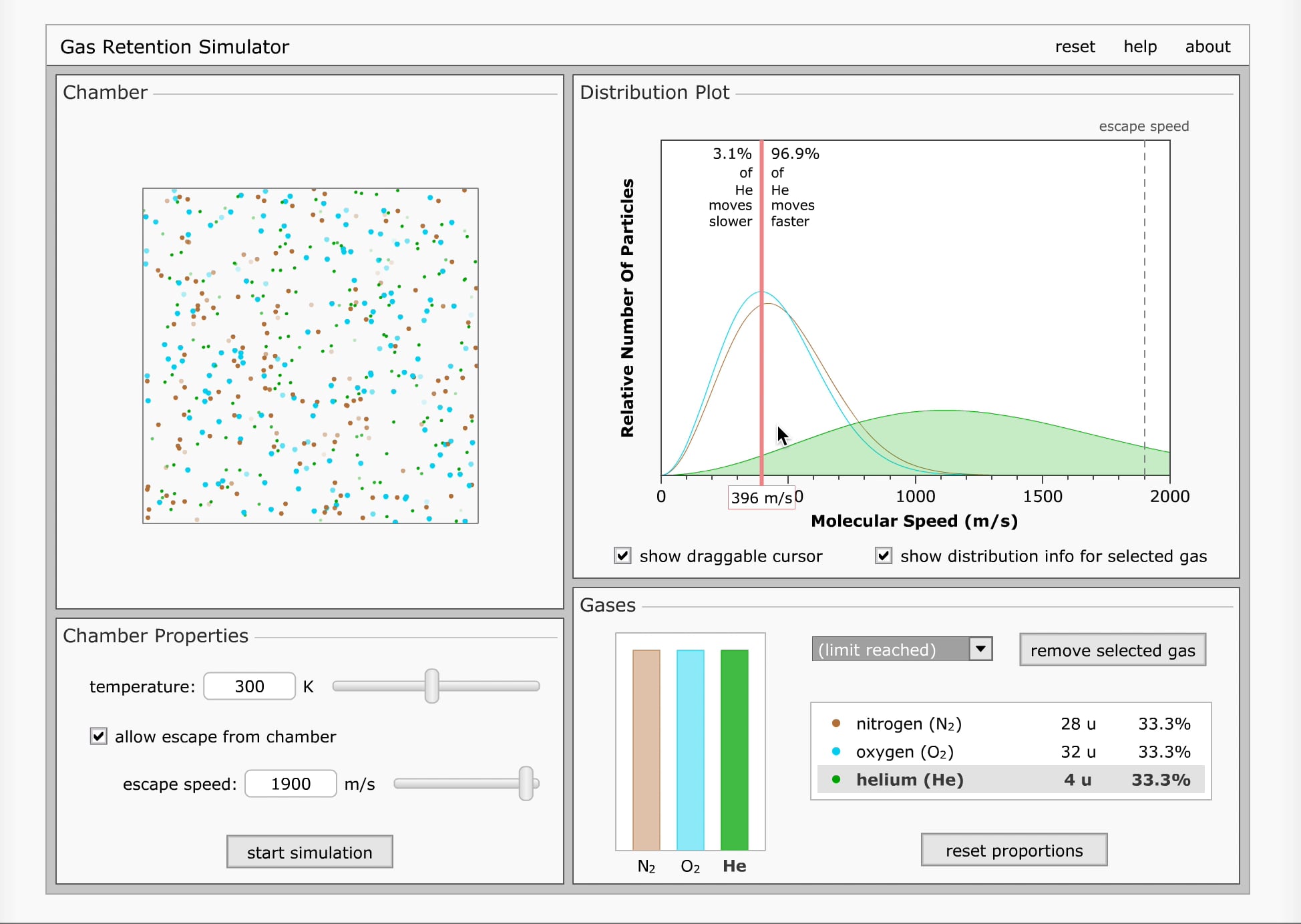
Task: Select the cyan O2 proportion bar
Action: [690, 749]
